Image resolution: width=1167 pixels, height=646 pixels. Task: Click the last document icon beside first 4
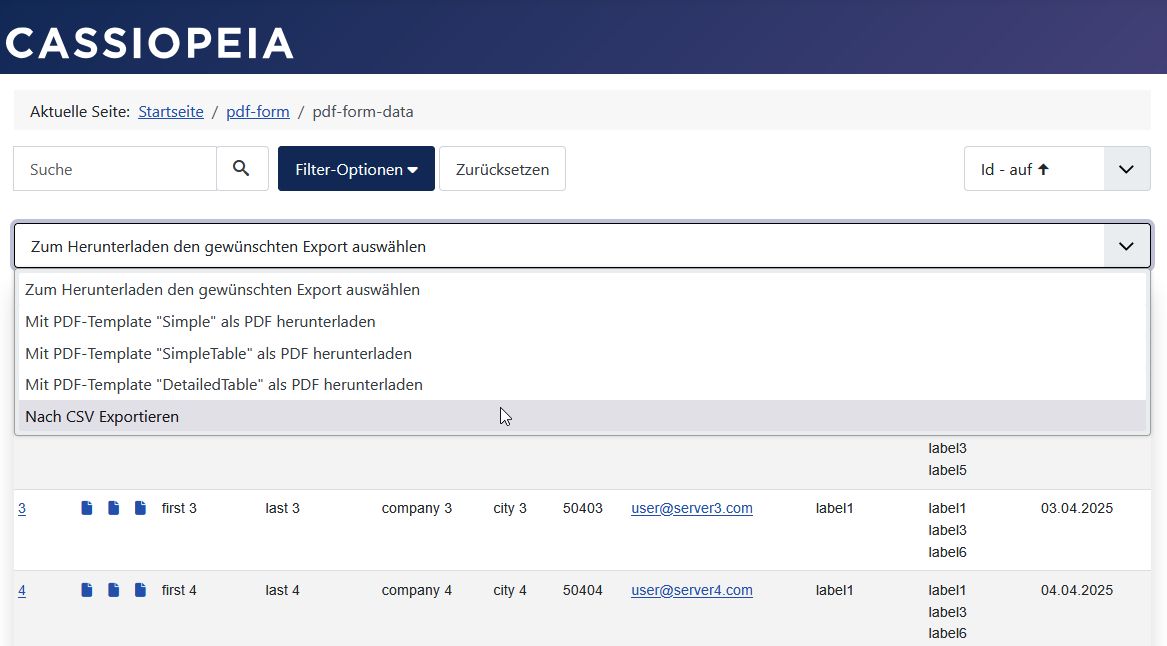point(140,590)
